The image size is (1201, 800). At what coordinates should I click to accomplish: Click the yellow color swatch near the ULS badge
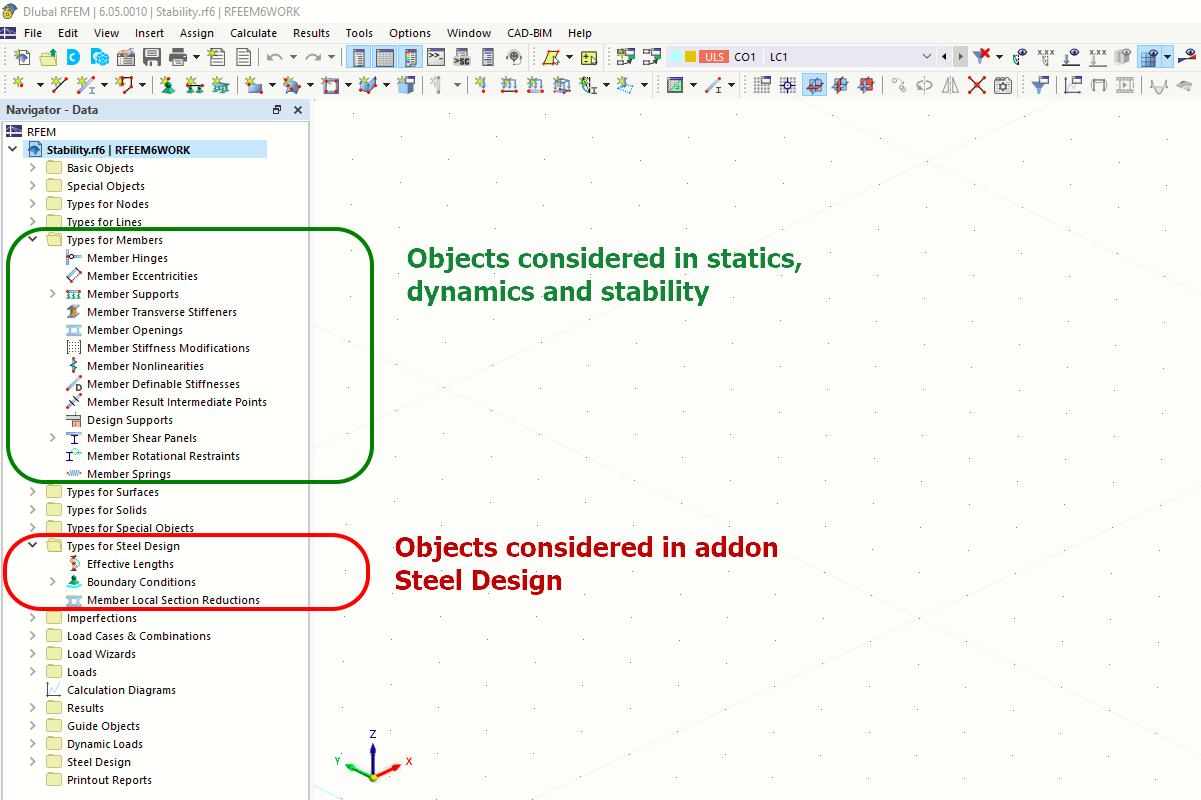(x=691, y=57)
